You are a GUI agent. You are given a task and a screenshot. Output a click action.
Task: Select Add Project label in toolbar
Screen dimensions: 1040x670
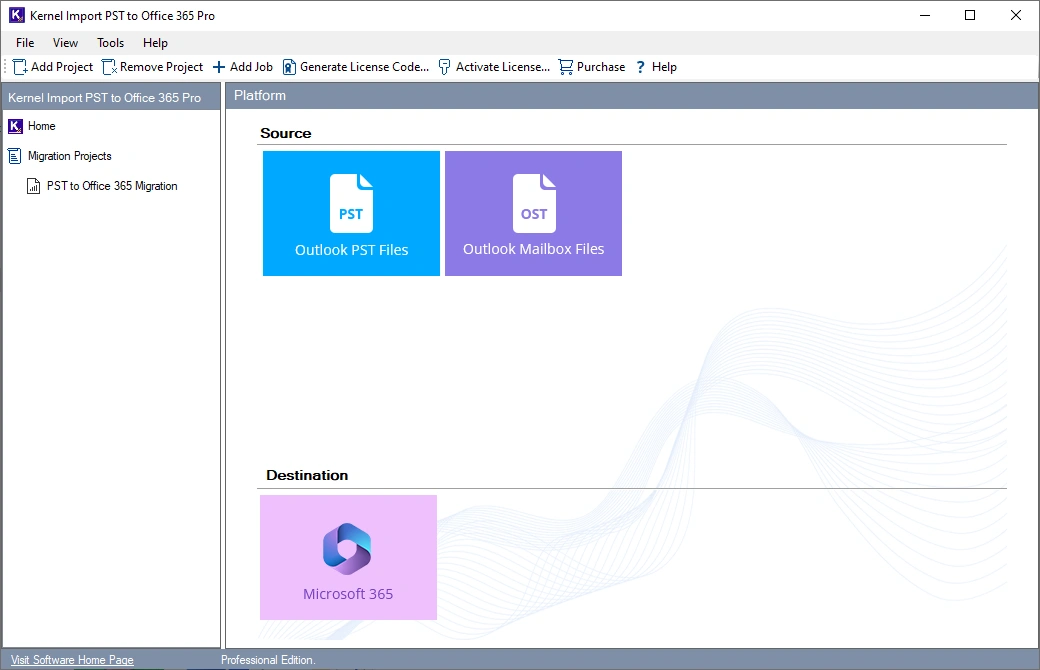point(62,67)
